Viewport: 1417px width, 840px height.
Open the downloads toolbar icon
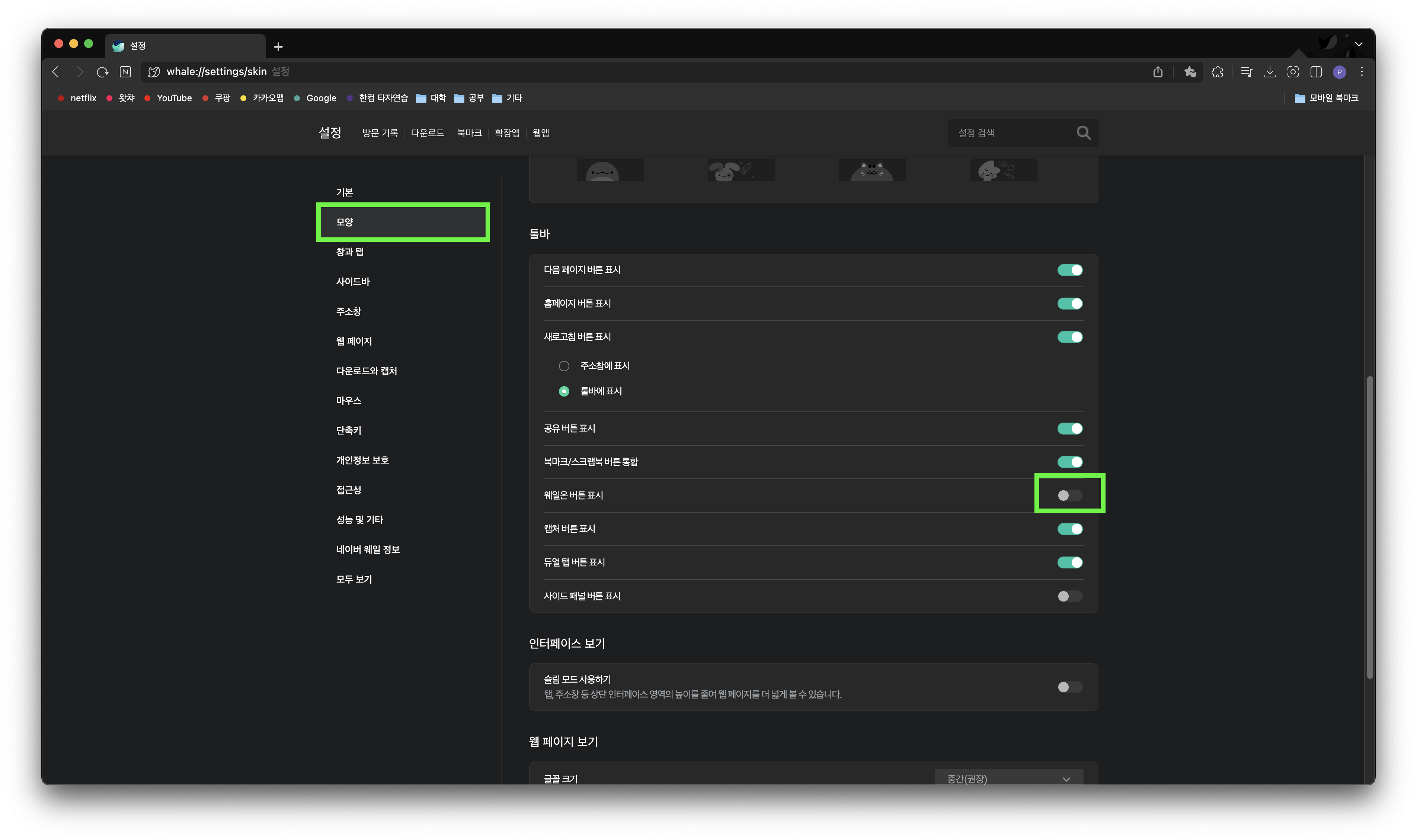coord(1270,72)
